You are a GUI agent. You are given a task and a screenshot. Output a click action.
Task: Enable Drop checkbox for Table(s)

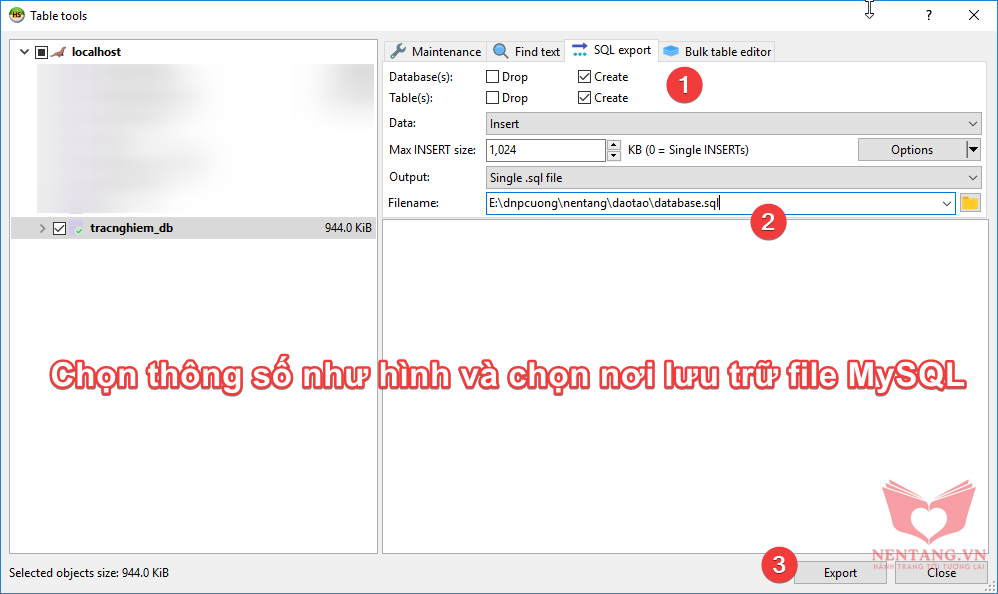492,98
